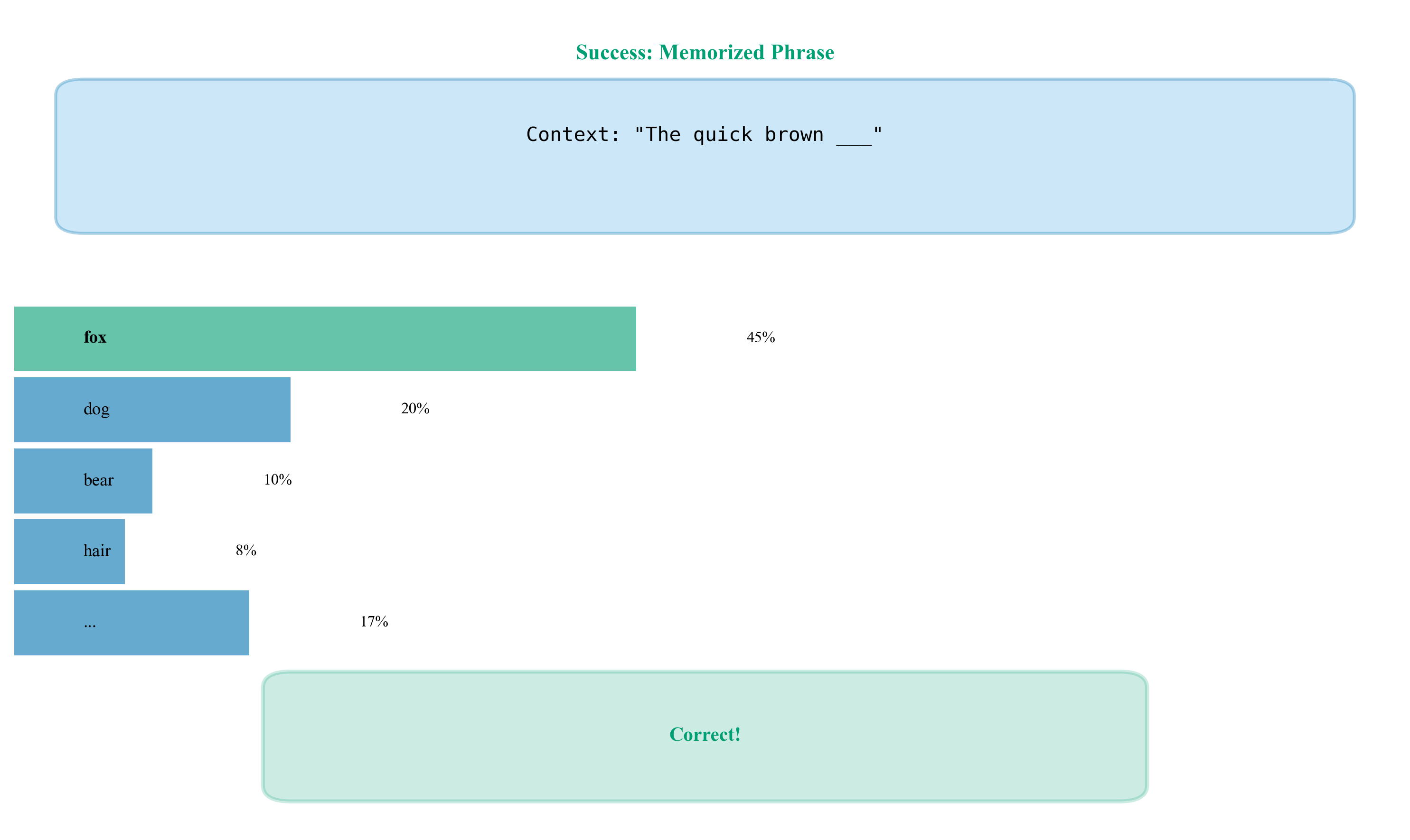Click the 17% percentage label
This screenshot has height=840, width=1410.
374,622
